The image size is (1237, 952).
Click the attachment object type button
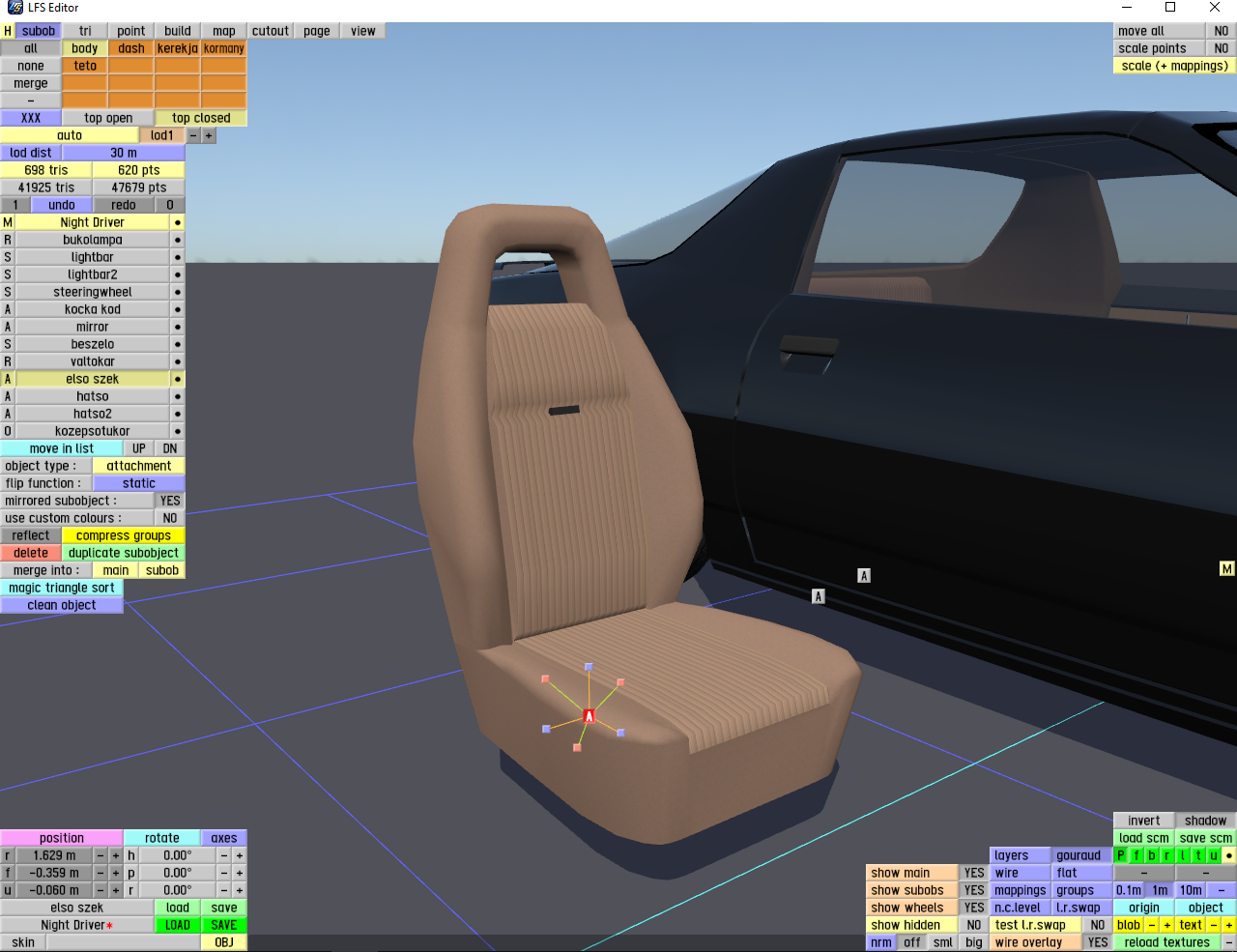tap(139, 466)
